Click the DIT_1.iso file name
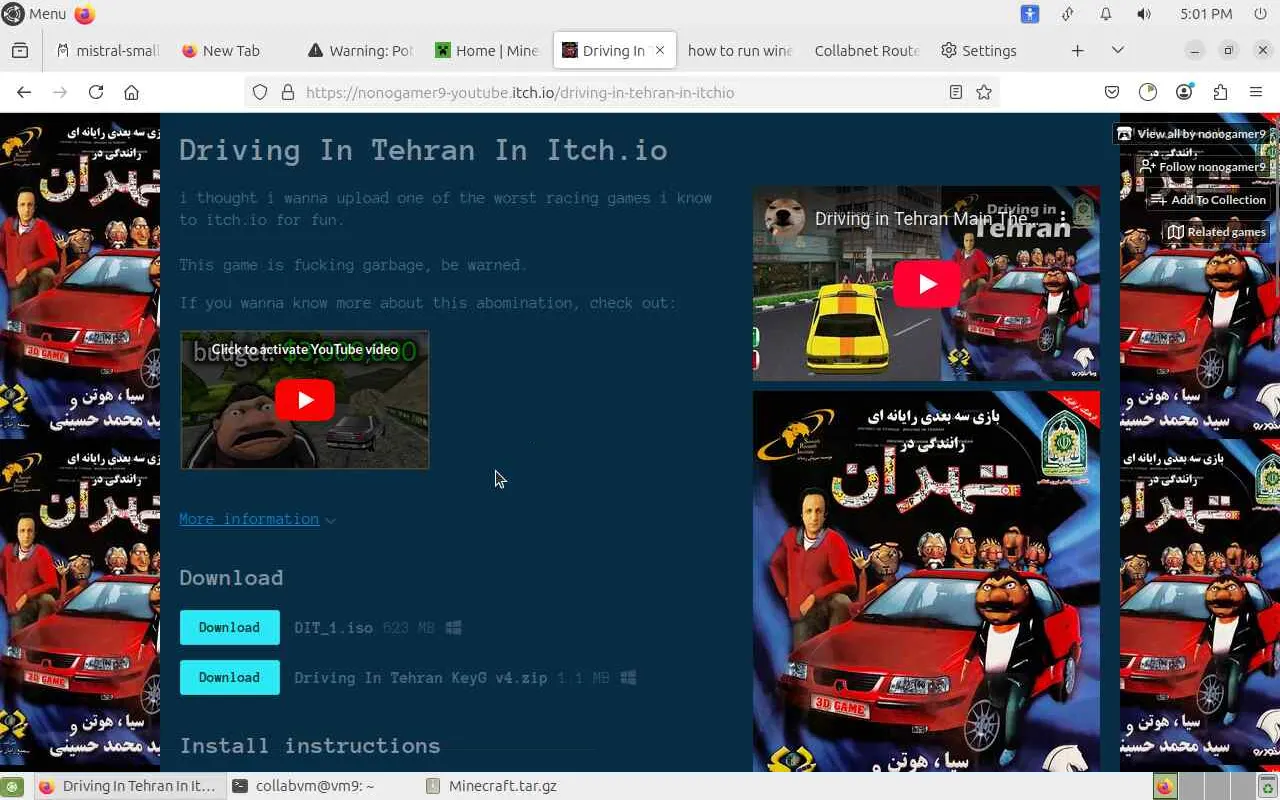1280x800 pixels. point(333,628)
